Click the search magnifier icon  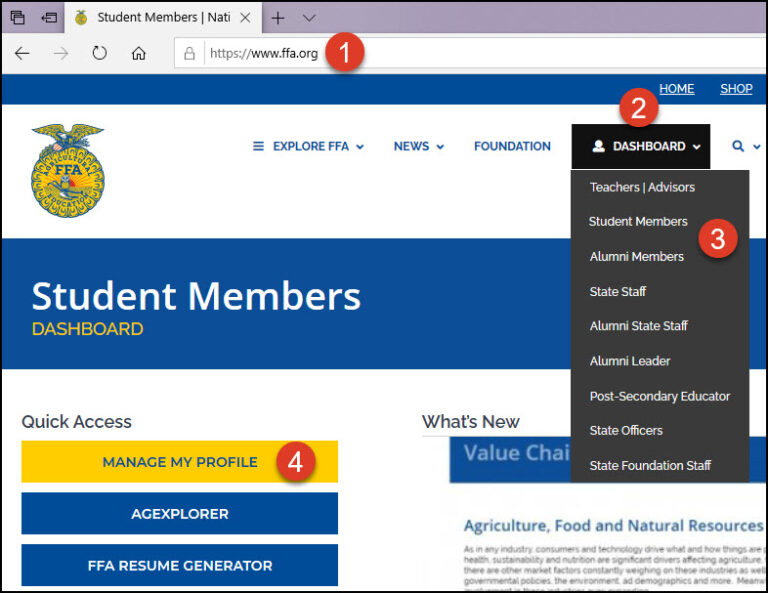click(x=738, y=146)
